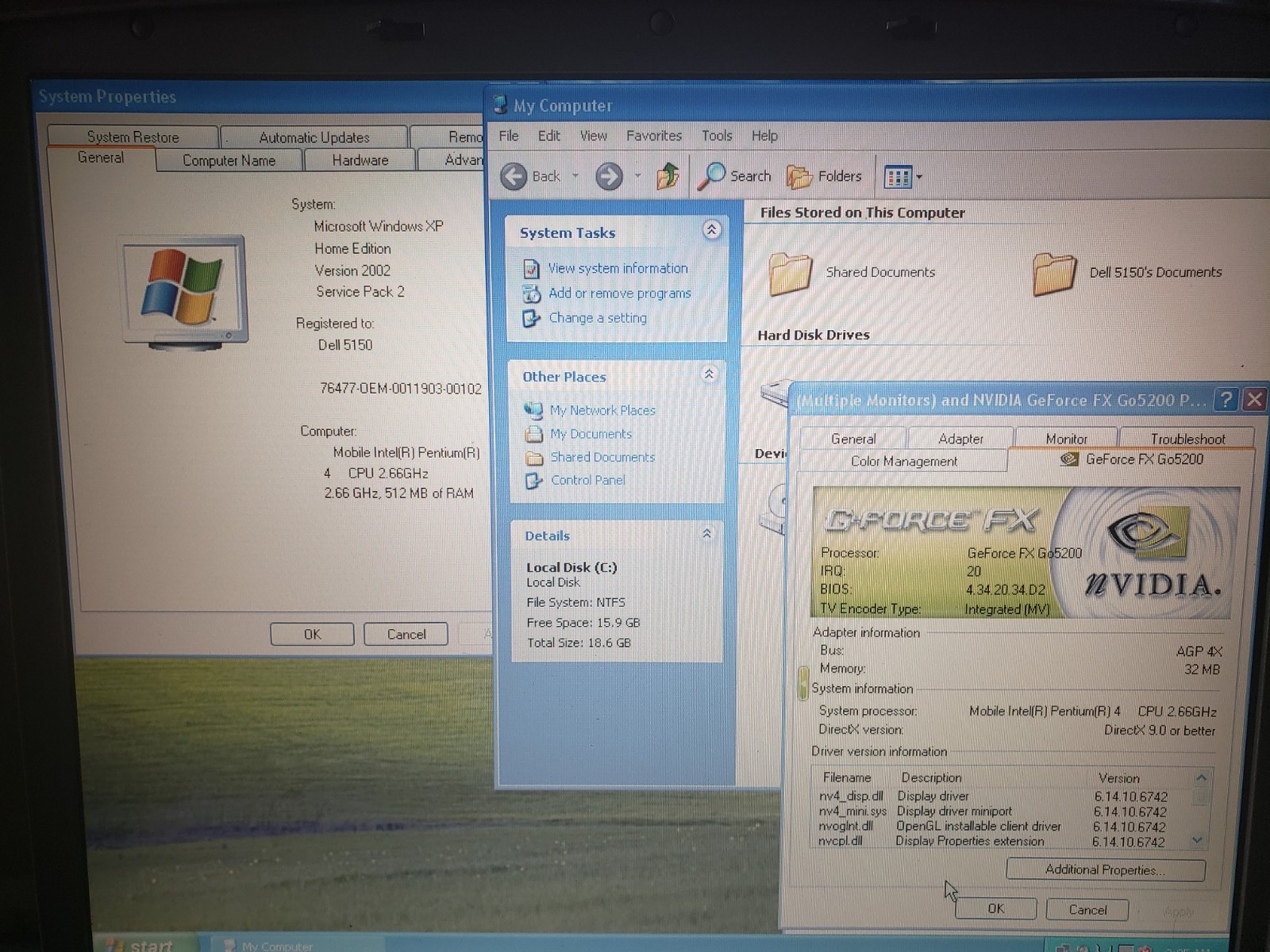Select the nvoglnt.dll driver row

[991, 826]
